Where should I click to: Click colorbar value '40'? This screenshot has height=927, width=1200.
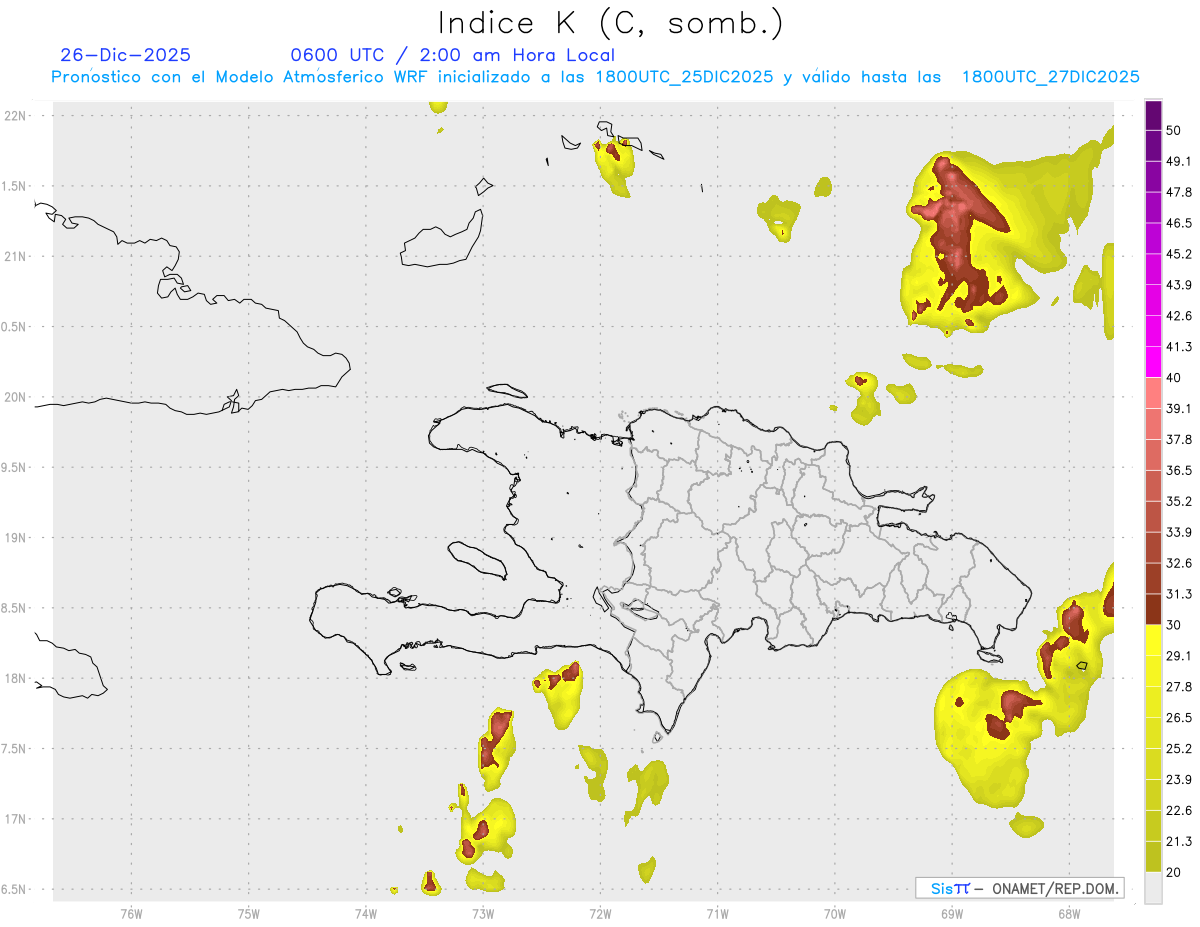(1174, 378)
